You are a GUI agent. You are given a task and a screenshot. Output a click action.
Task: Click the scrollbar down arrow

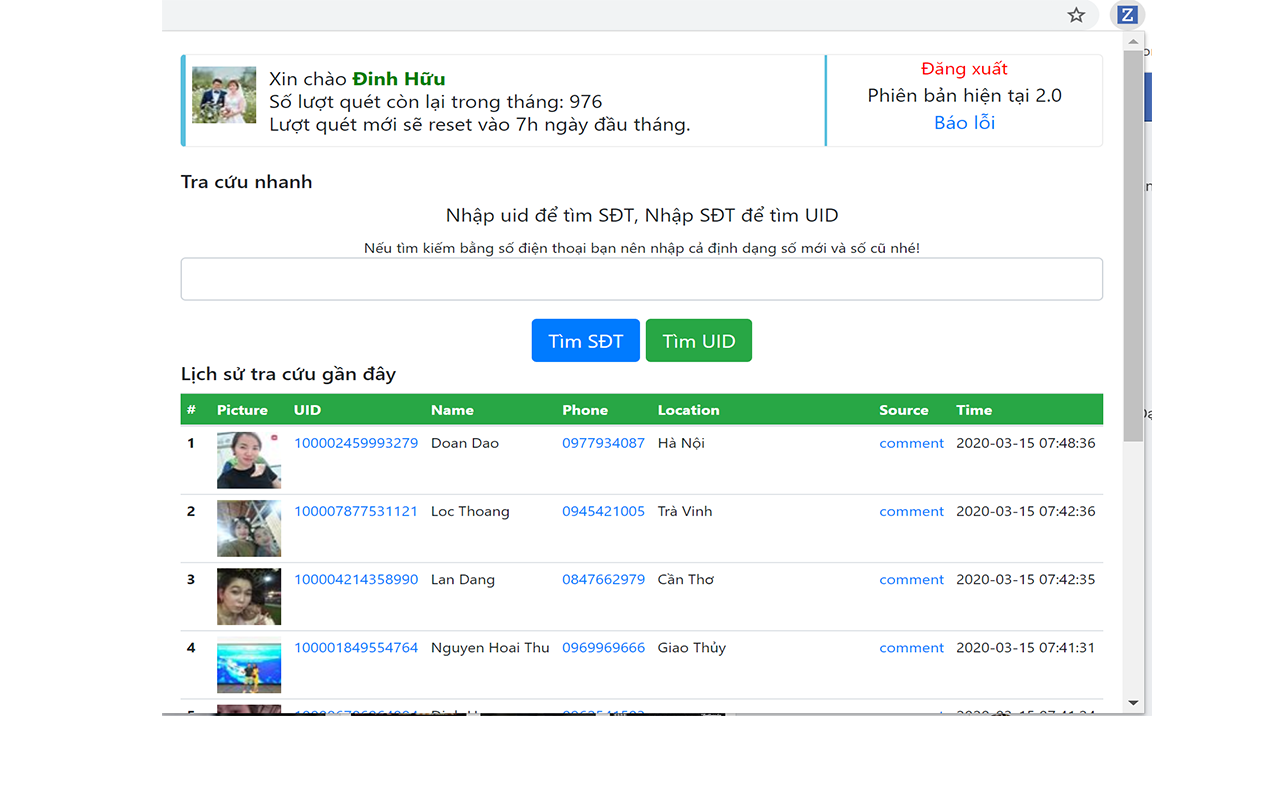coord(1132,702)
